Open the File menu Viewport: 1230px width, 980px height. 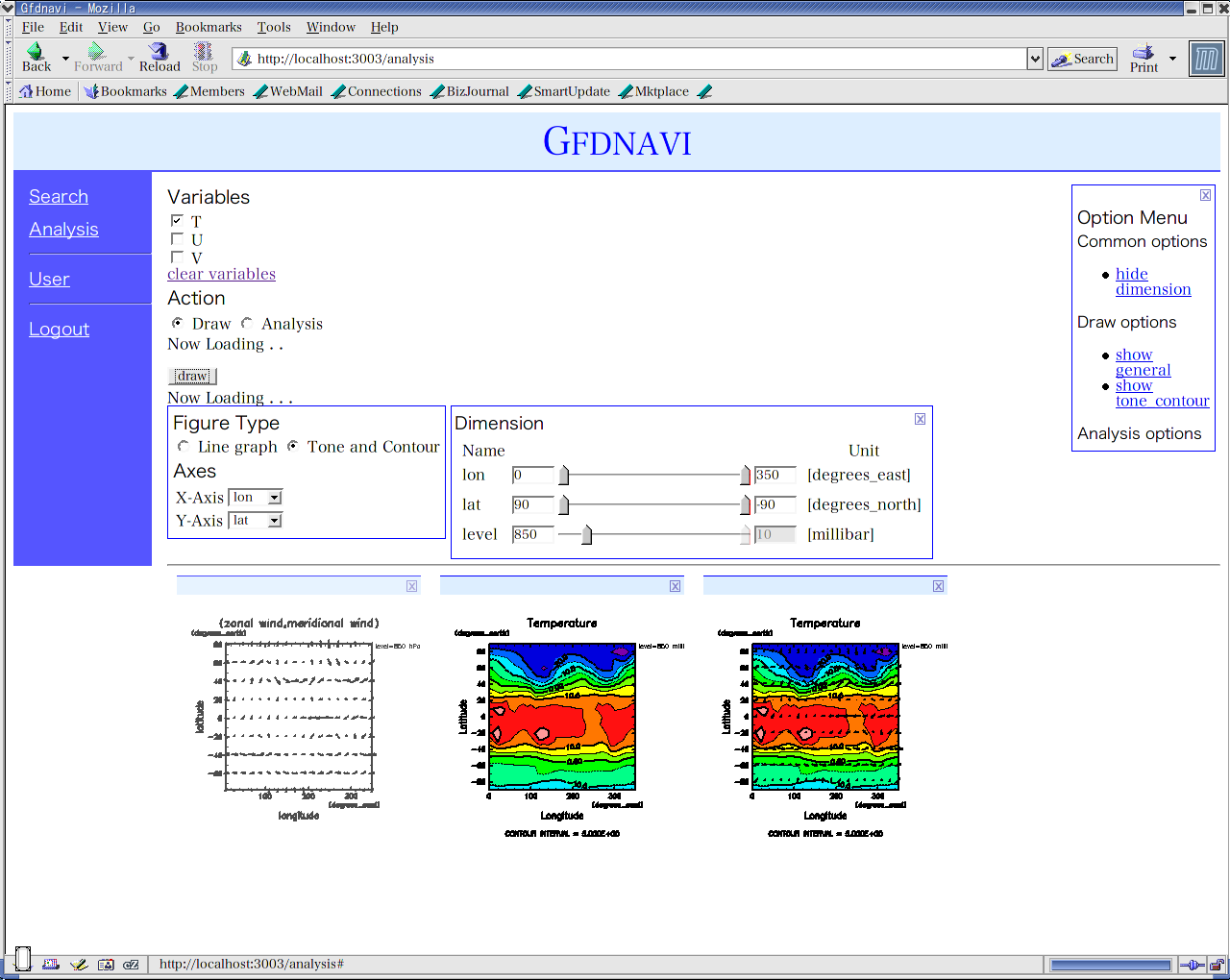click(33, 27)
